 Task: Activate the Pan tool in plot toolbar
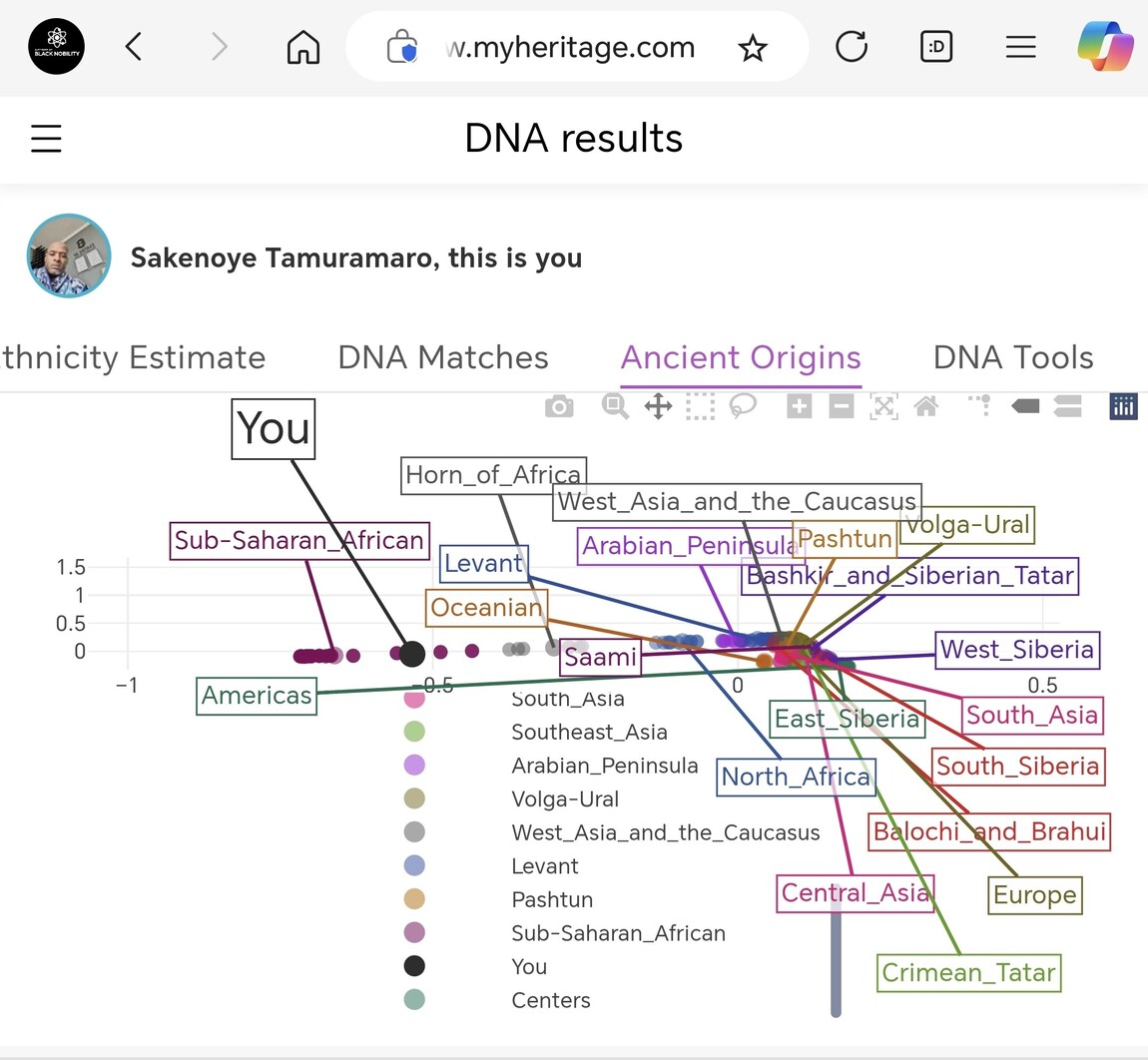pos(658,406)
